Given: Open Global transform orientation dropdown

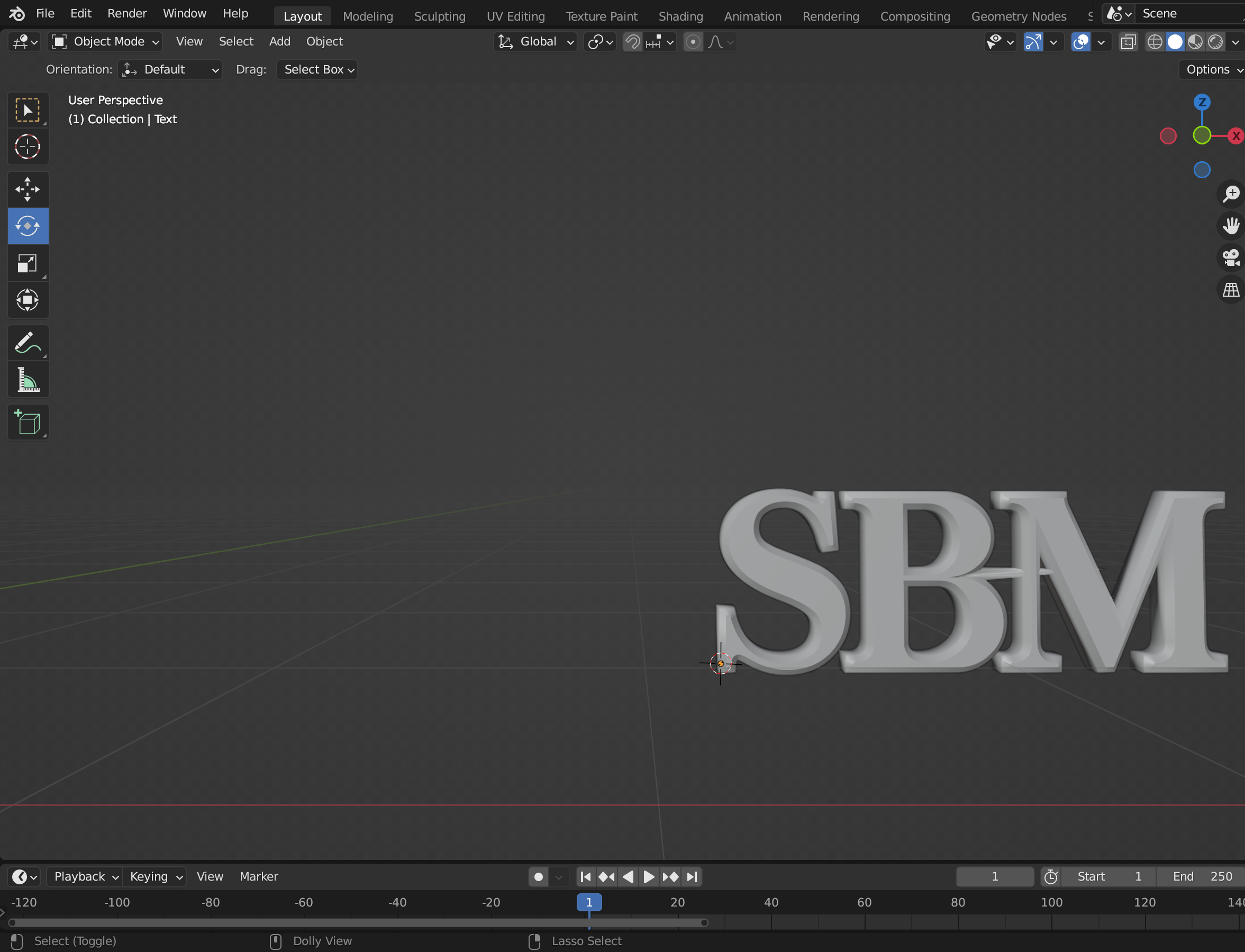Looking at the screenshot, I should (536, 42).
